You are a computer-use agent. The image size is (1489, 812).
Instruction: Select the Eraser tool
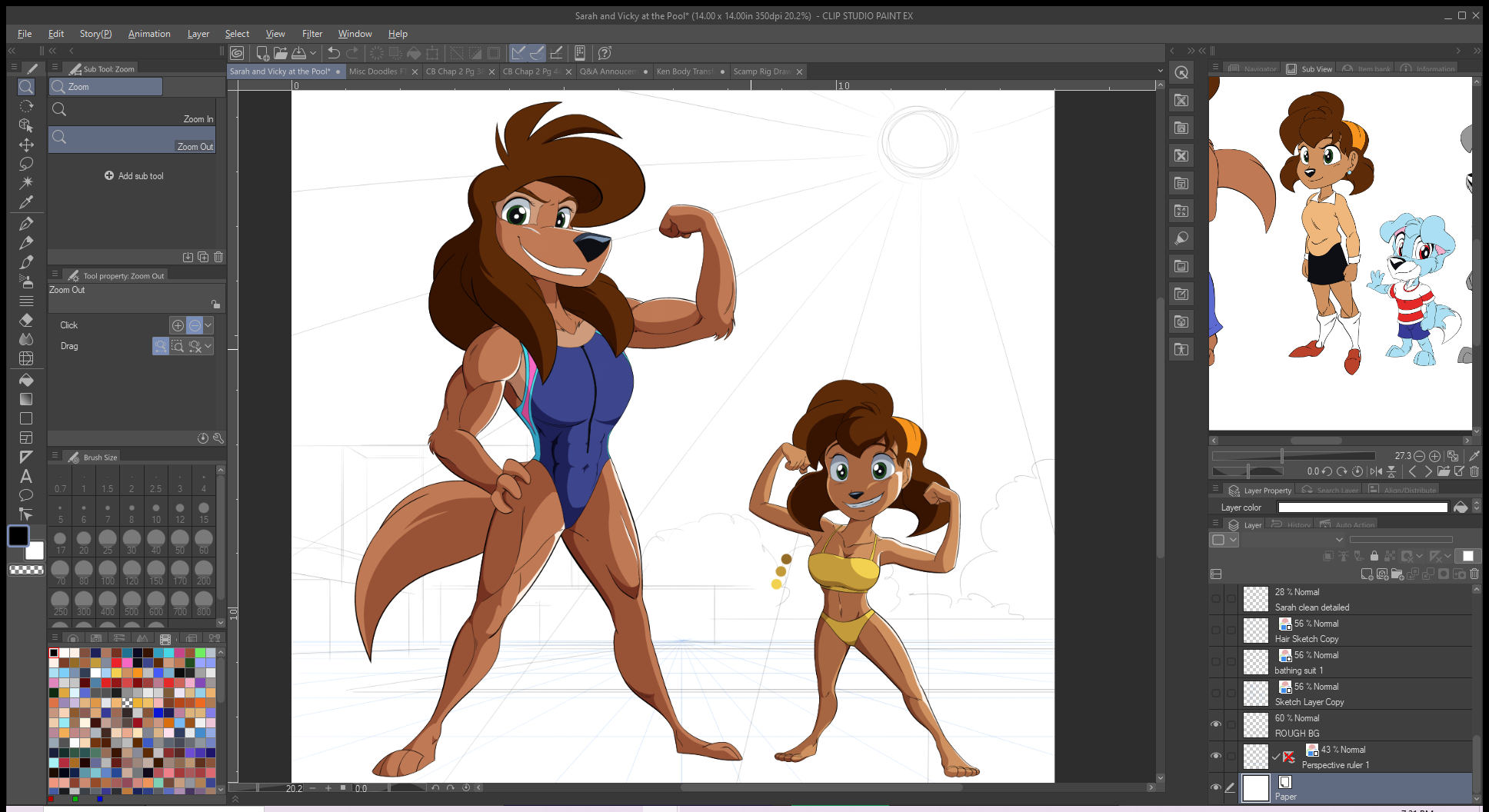click(x=26, y=320)
